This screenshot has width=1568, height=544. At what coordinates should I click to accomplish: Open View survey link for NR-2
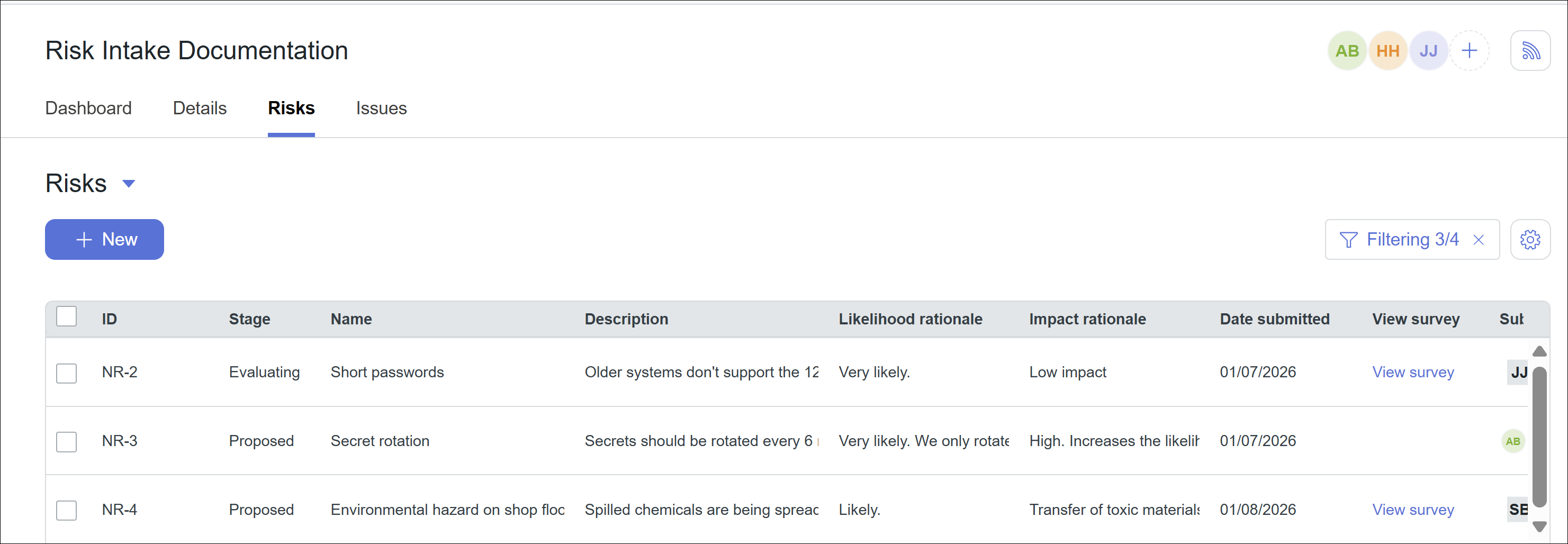pos(1413,373)
